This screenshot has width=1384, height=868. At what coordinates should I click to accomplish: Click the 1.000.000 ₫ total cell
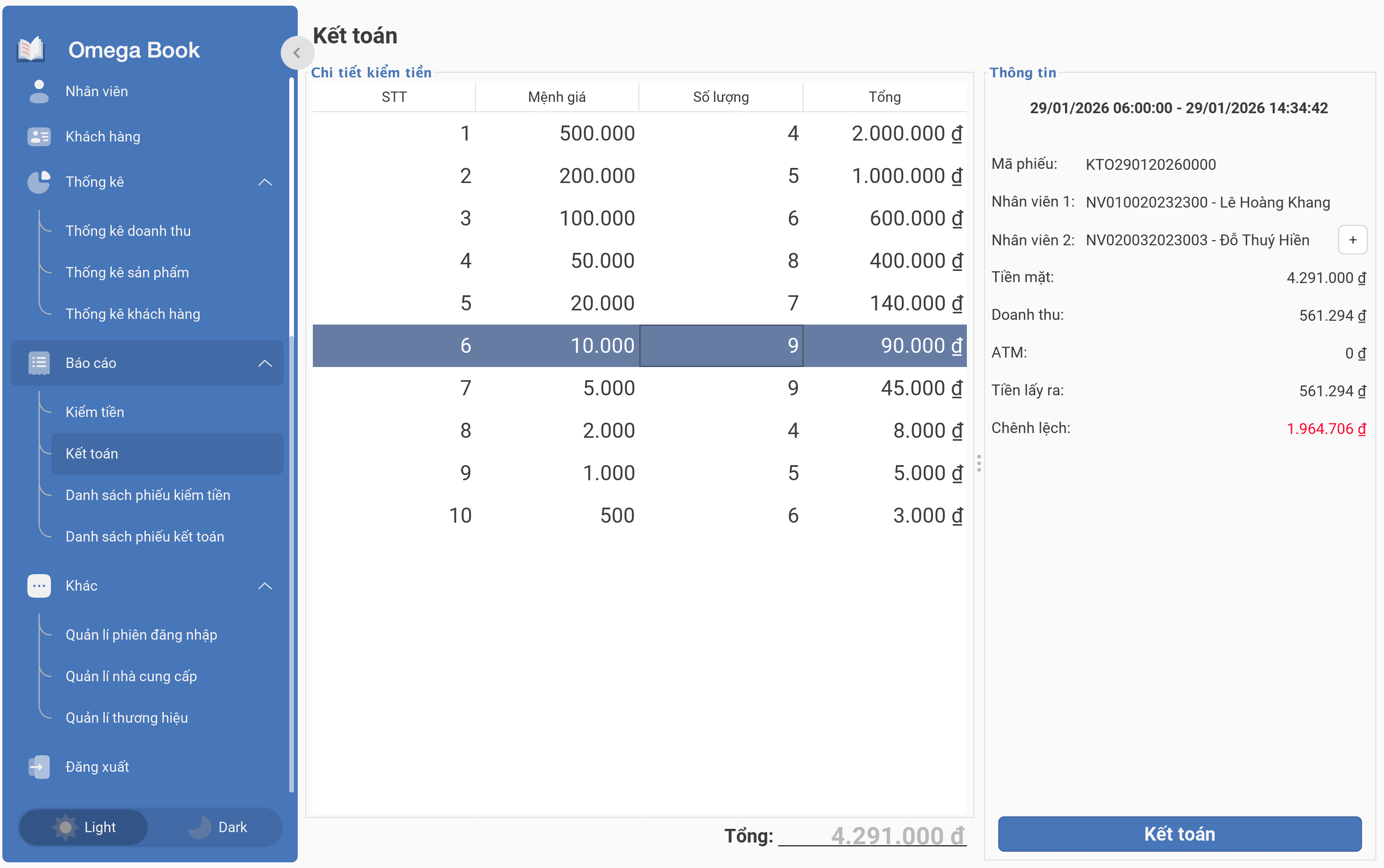click(884, 175)
